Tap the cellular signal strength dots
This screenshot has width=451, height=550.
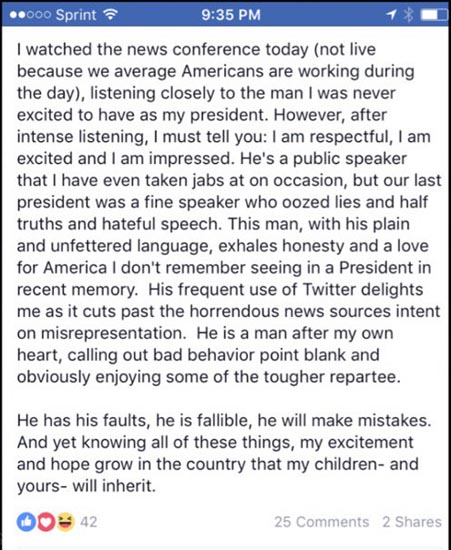click(31, 15)
